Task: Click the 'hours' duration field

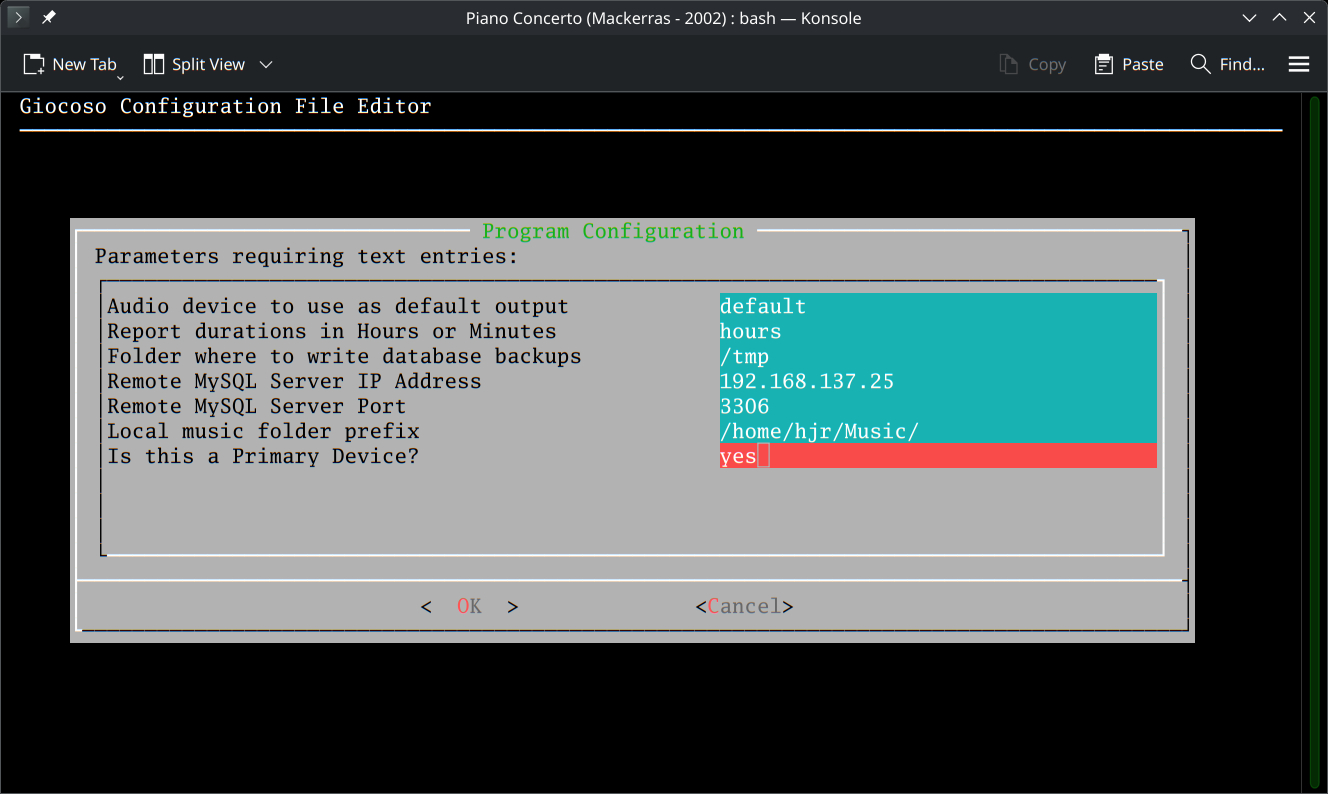Action: (937, 331)
